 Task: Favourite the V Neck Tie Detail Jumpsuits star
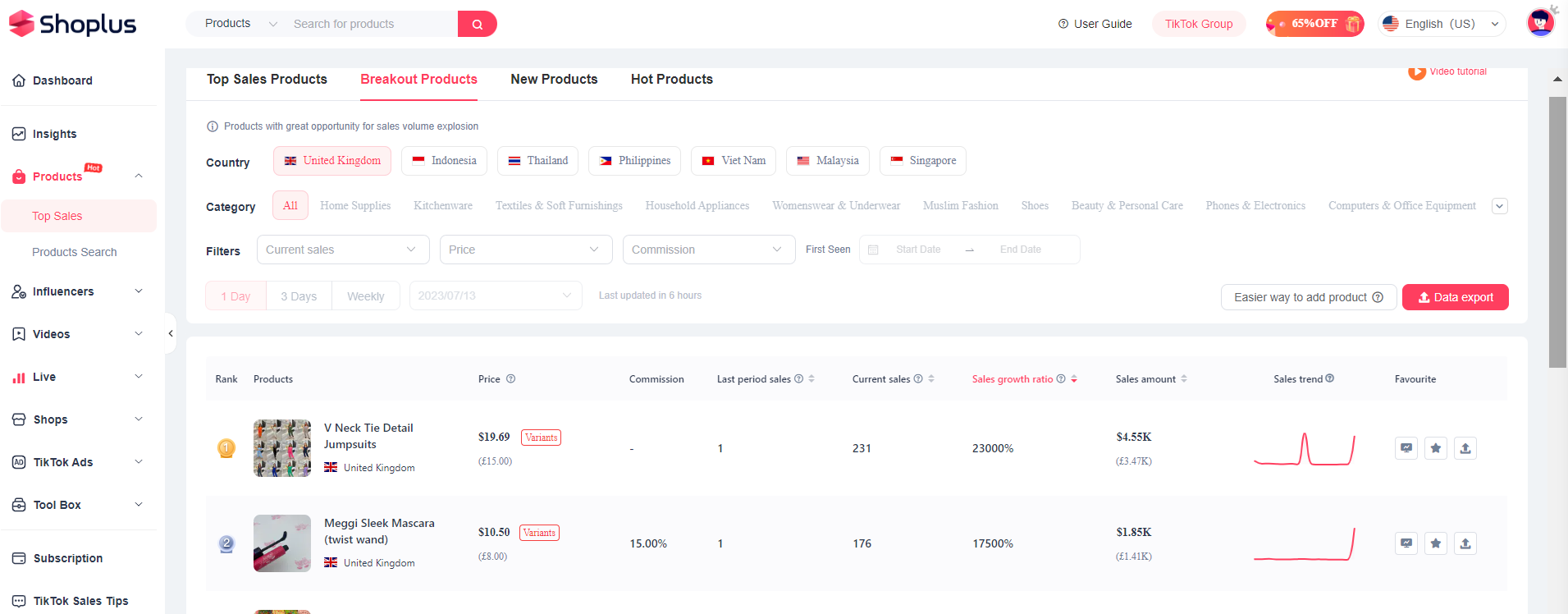(1436, 448)
